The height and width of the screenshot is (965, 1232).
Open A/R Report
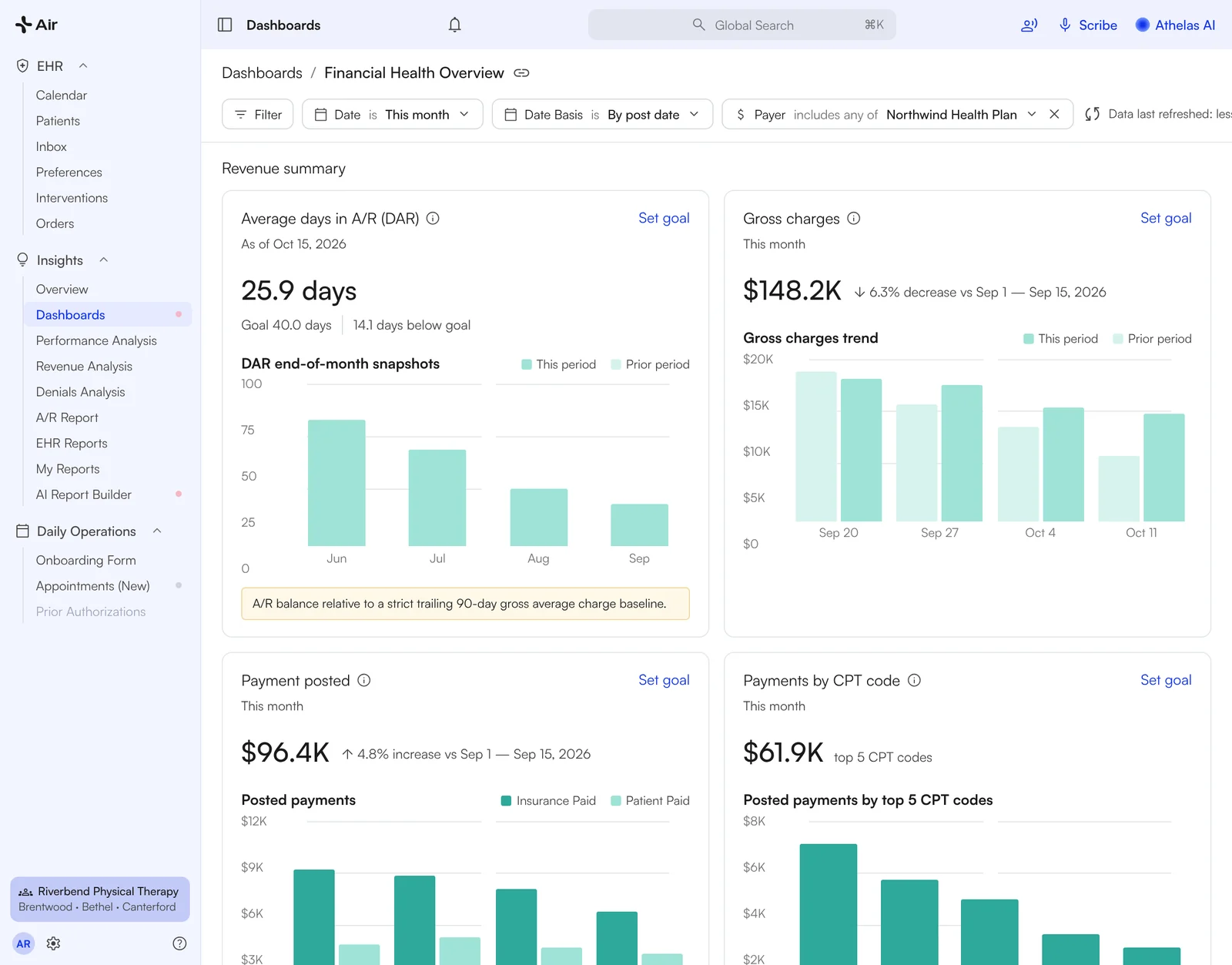(67, 417)
